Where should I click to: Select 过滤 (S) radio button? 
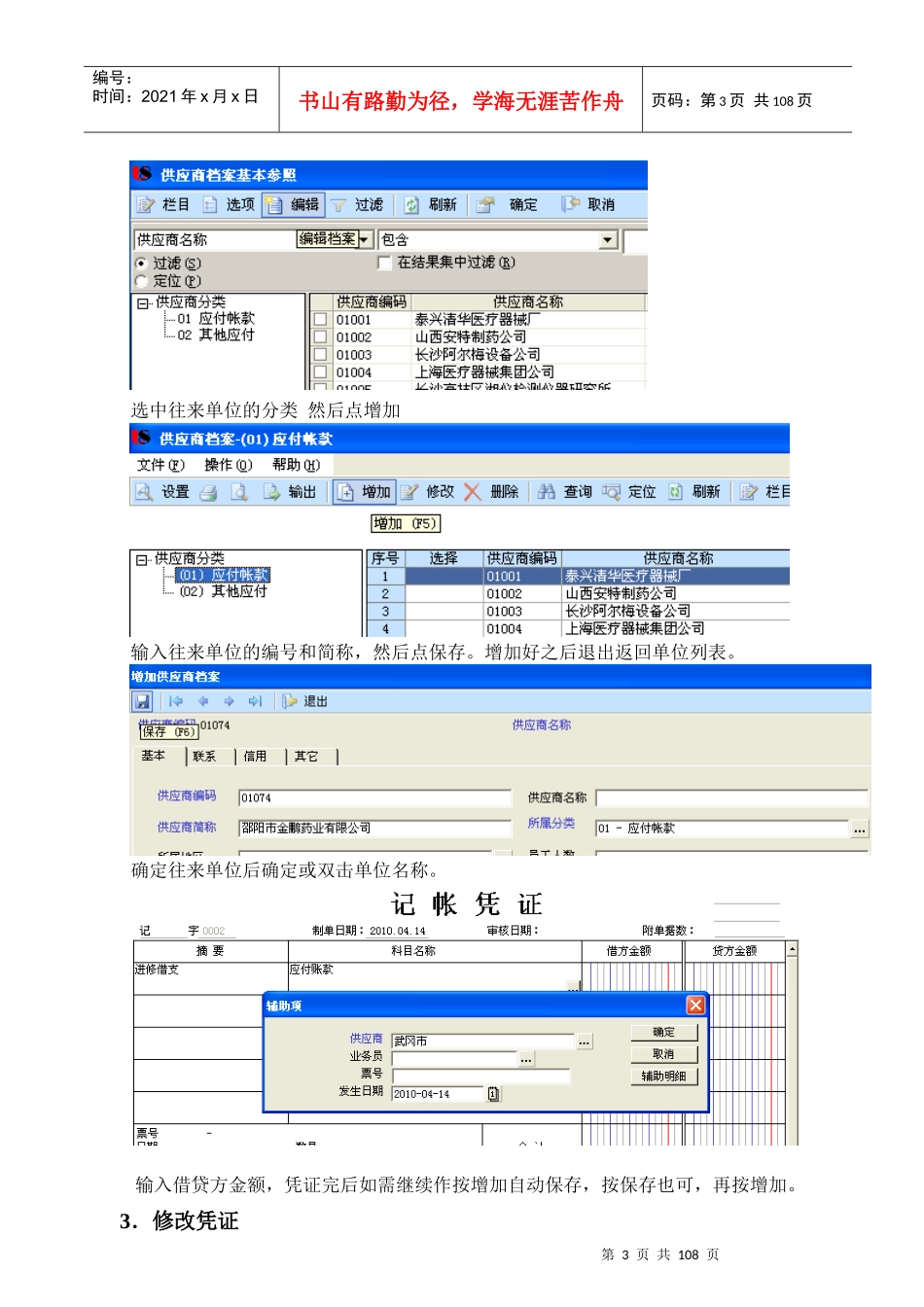click(x=141, y=264)
